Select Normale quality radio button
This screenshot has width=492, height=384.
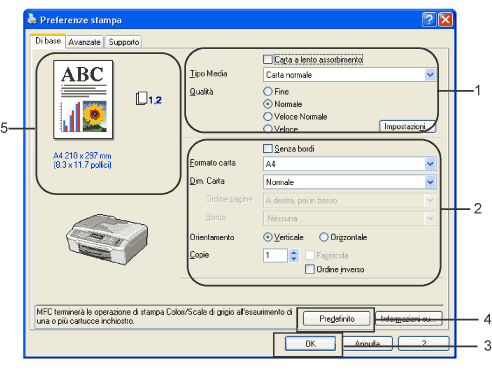tap(268, 104)
